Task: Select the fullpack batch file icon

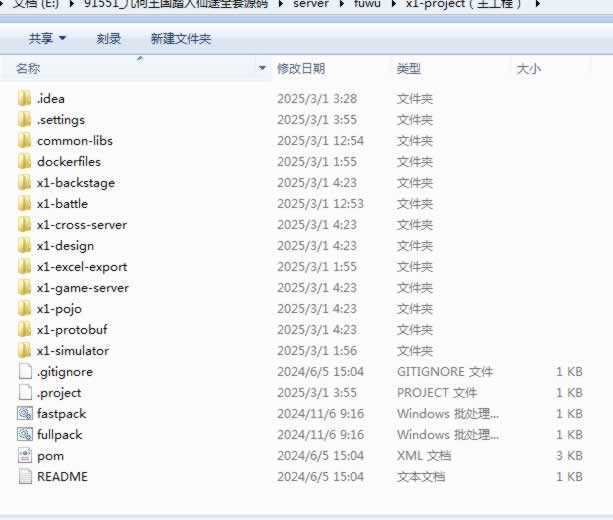Action: click(x=25, y=435)
